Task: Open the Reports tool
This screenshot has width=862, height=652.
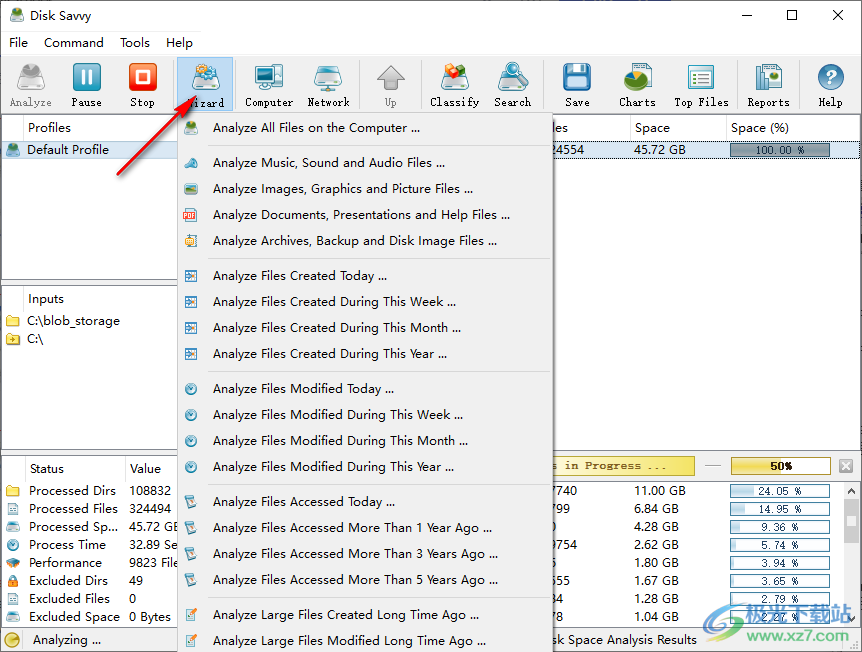Action: pos(768,84)
